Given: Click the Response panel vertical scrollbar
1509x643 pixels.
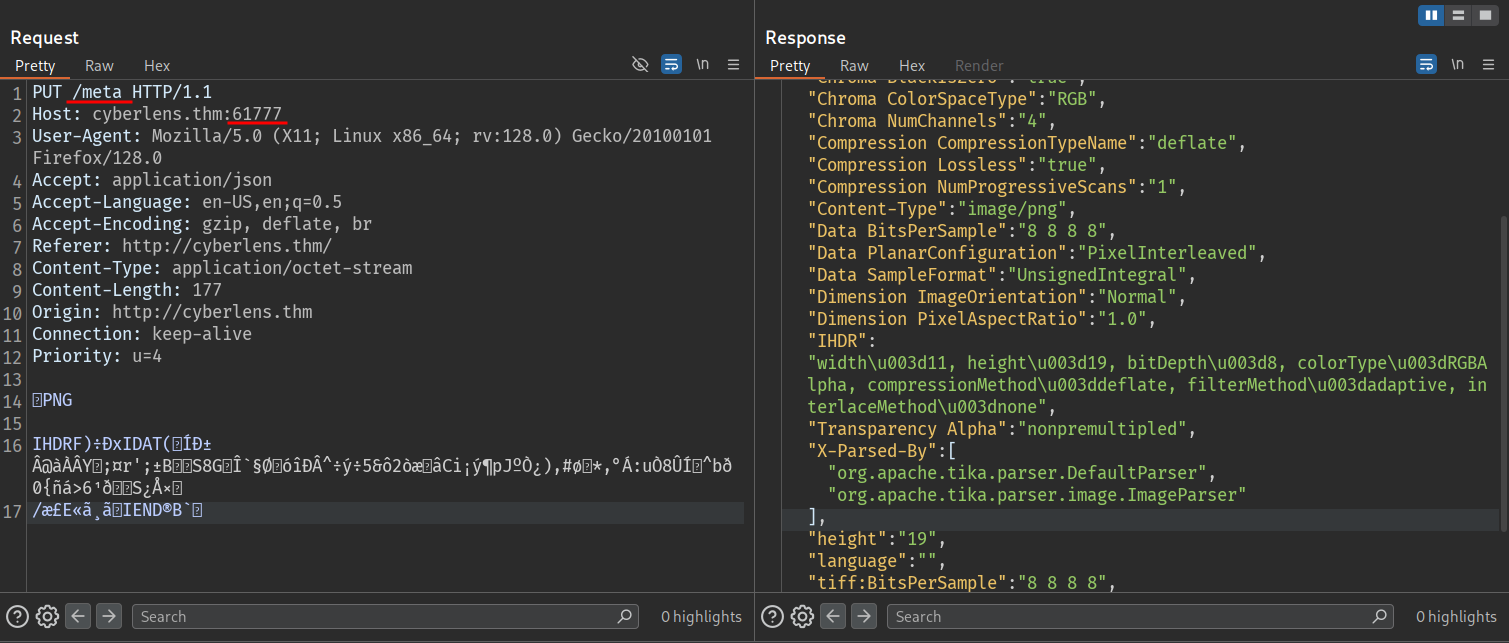Looking at the screenshot, I should point(1502,370).
